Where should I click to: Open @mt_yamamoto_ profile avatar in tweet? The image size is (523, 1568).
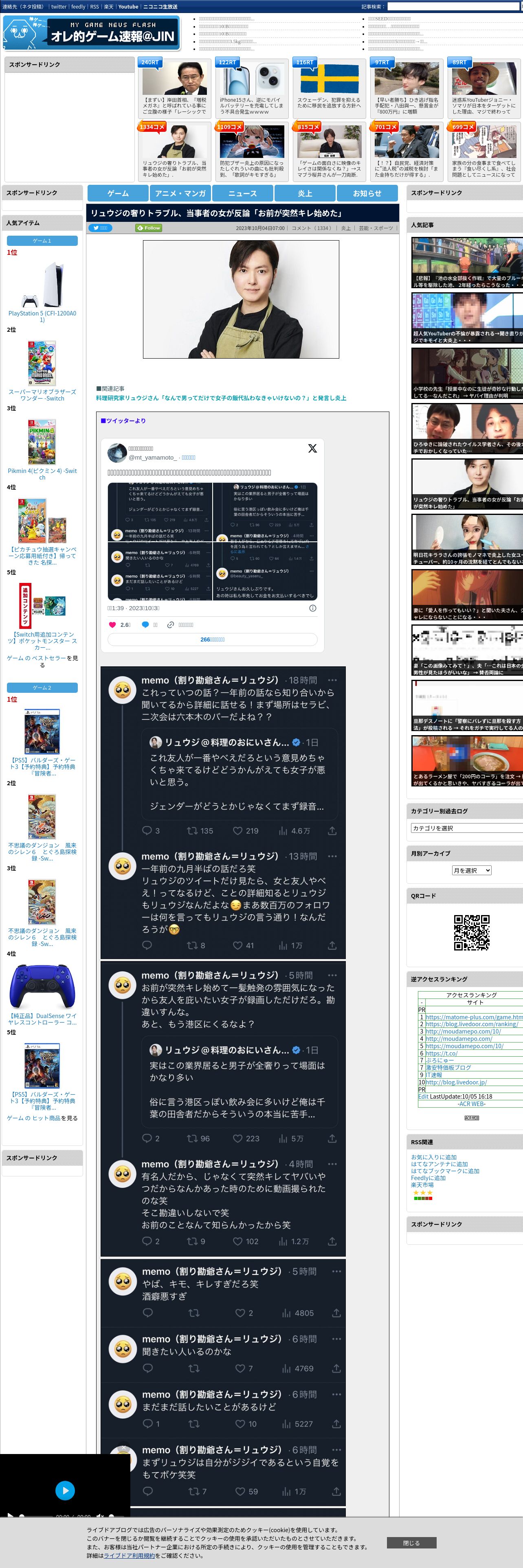click(117, 453)
